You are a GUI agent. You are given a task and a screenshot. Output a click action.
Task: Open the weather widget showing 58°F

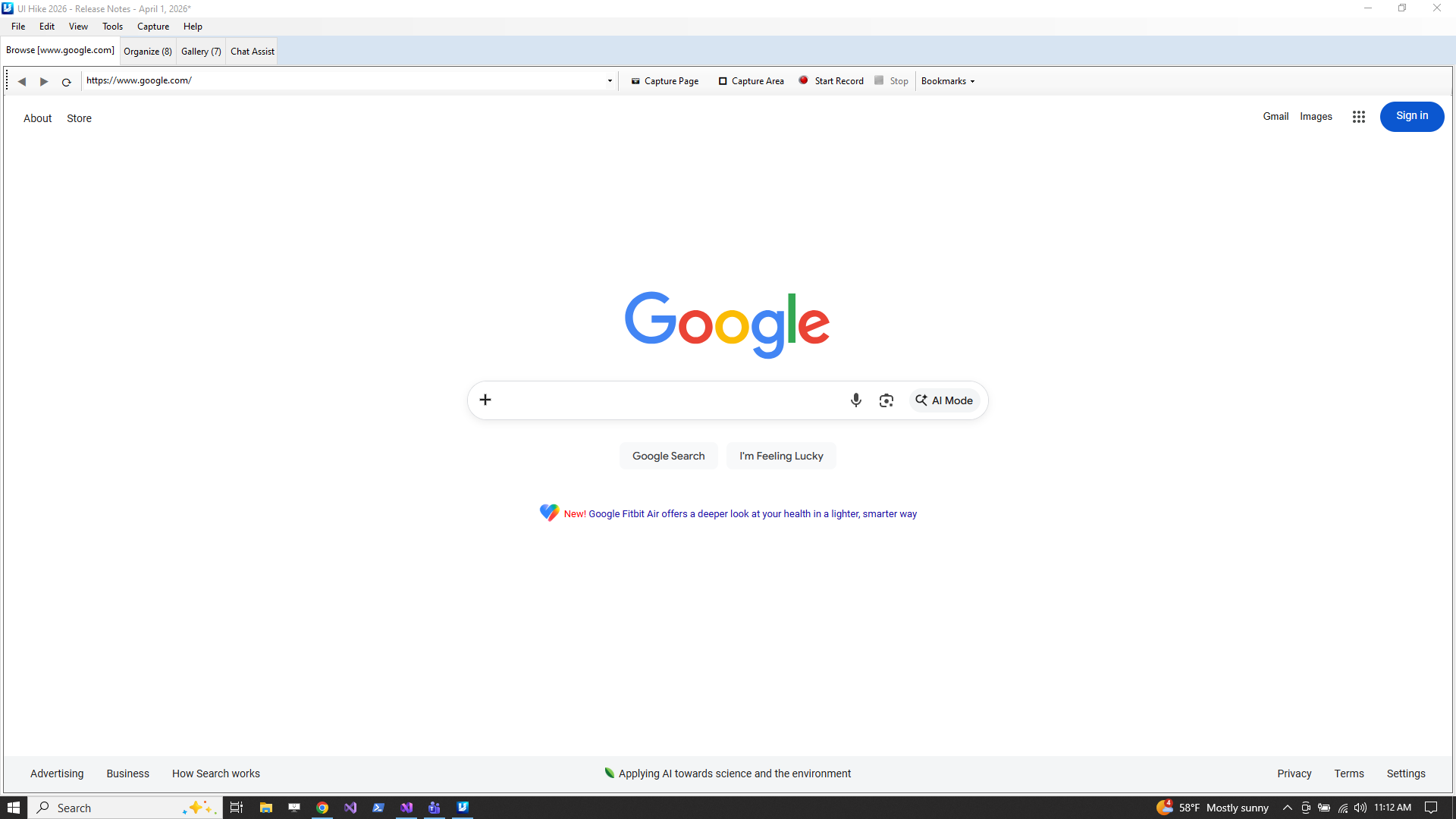pyautogui.click(x=1212, y=808)
